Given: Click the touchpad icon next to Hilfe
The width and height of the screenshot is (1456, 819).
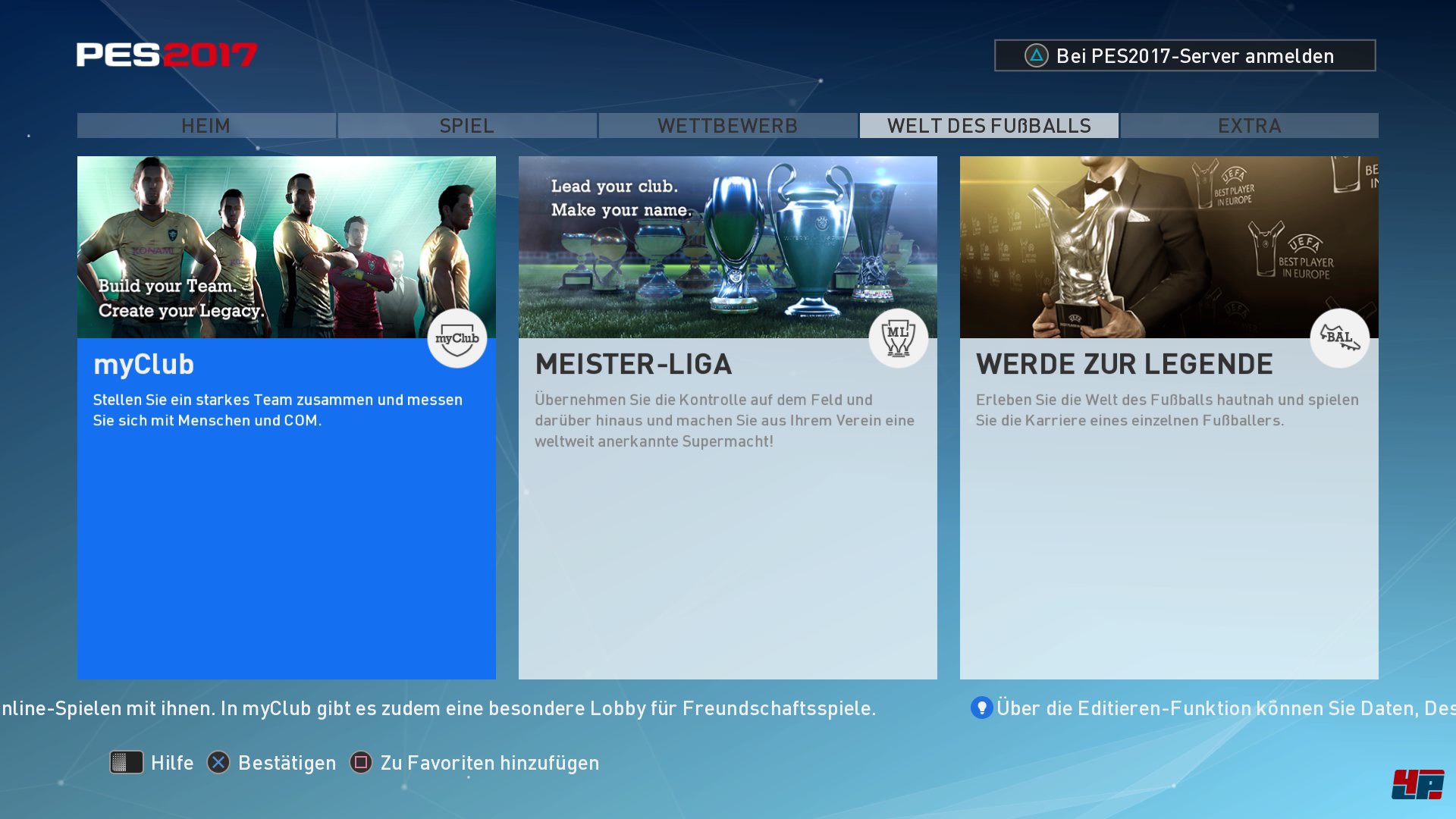Looking at the screenshot, I should point(126,762).
